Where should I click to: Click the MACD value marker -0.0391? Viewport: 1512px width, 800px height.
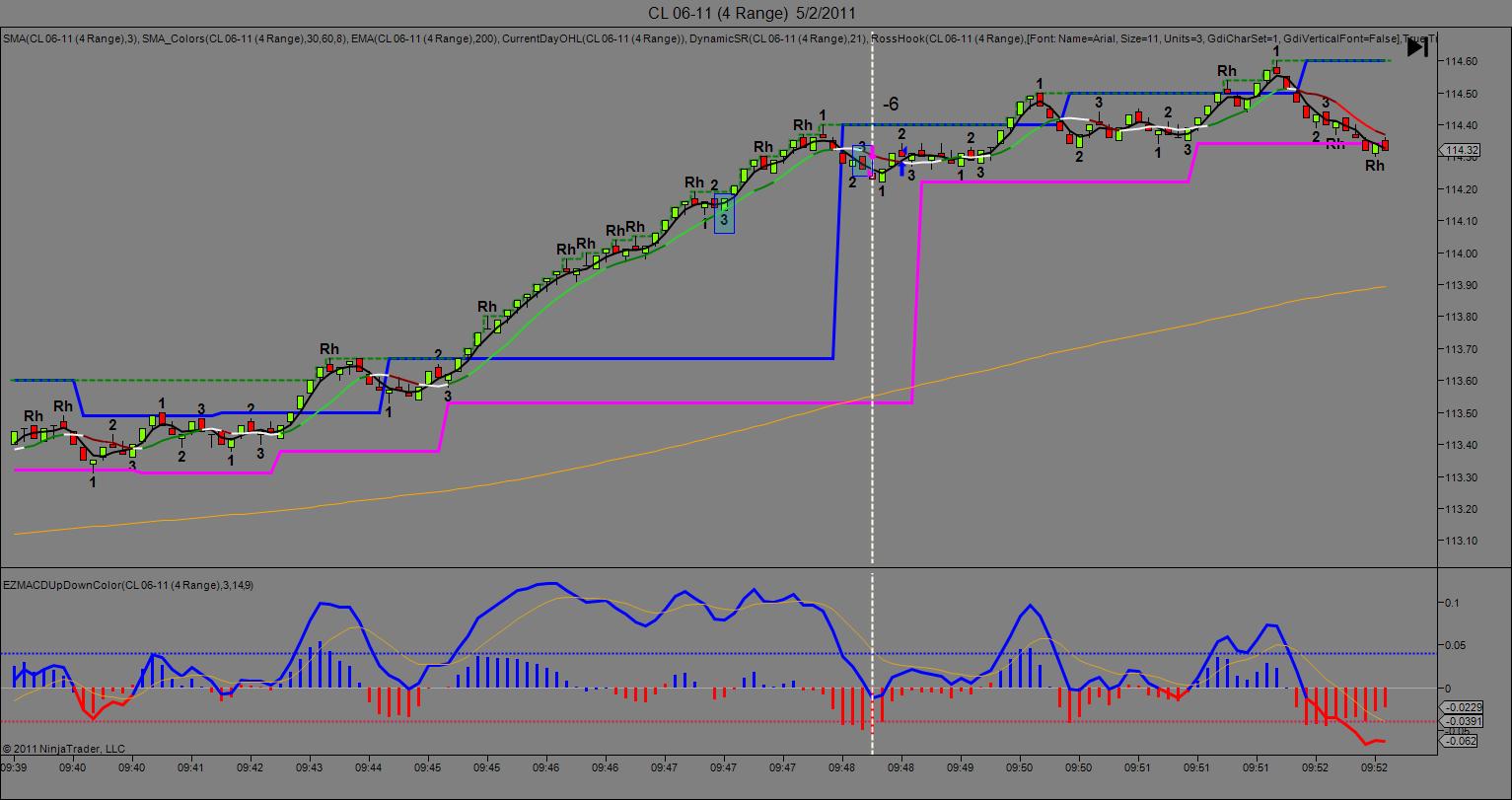pos(1460,721)
